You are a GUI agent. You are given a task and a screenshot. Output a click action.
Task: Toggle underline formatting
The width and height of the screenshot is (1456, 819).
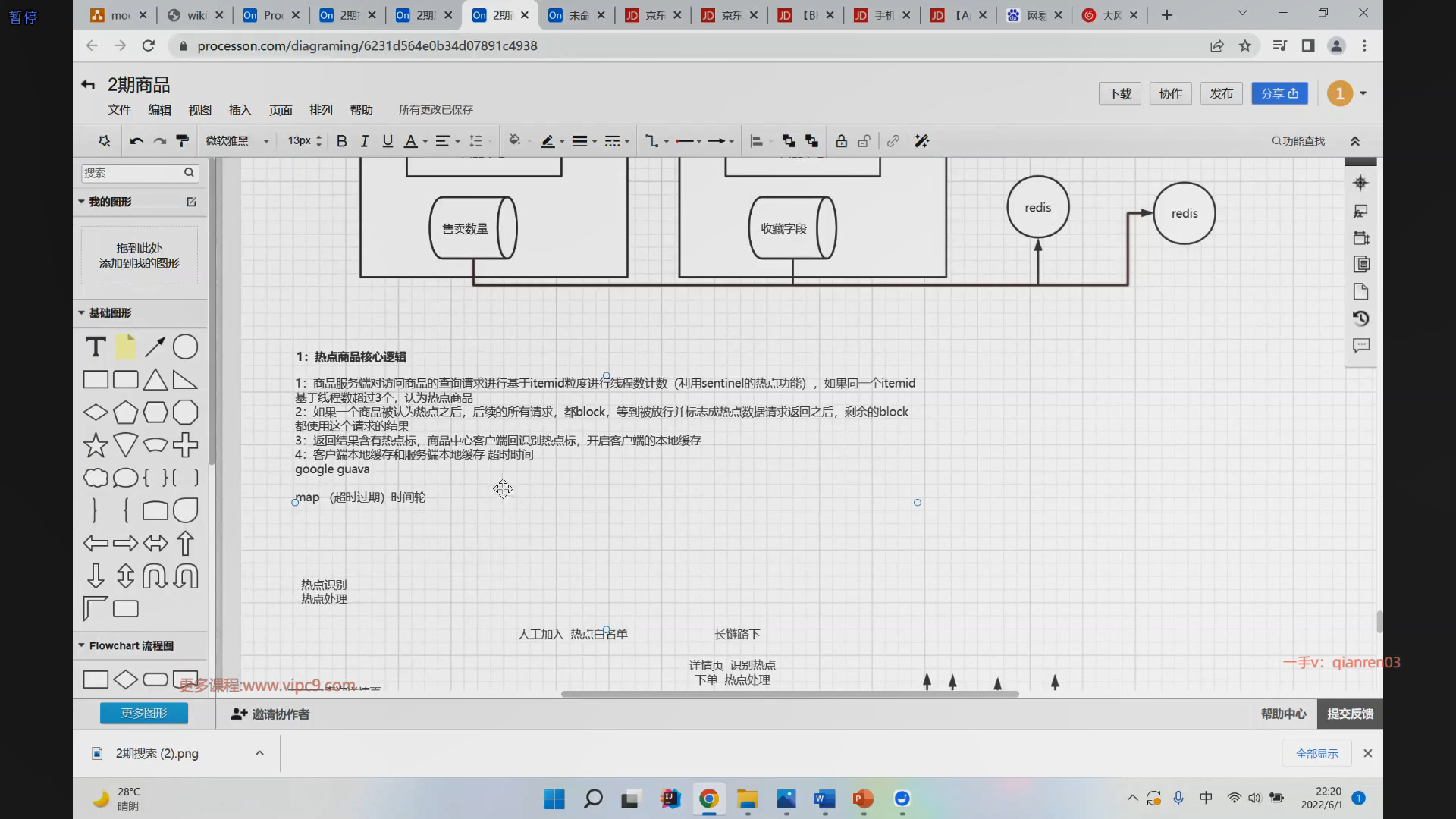(388, 141)
